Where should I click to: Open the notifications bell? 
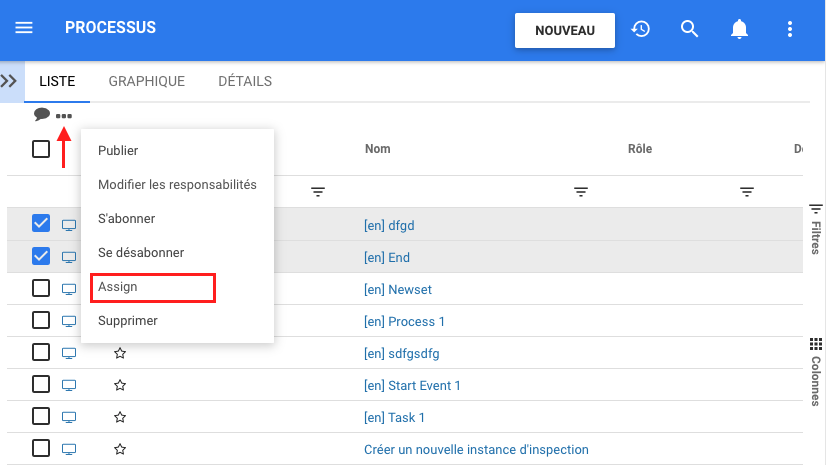point(739,29)
